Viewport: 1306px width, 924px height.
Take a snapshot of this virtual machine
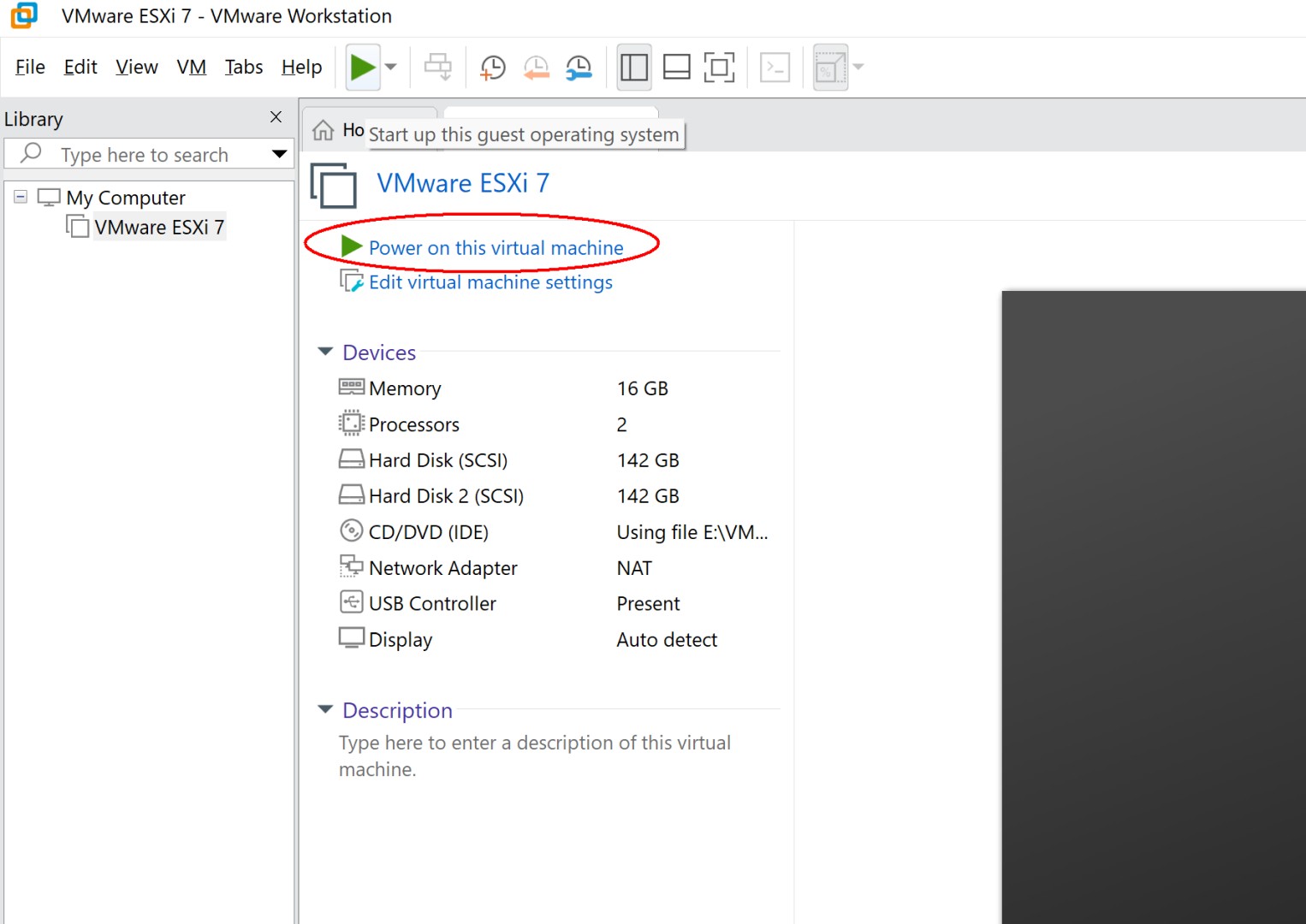[493, 68]
